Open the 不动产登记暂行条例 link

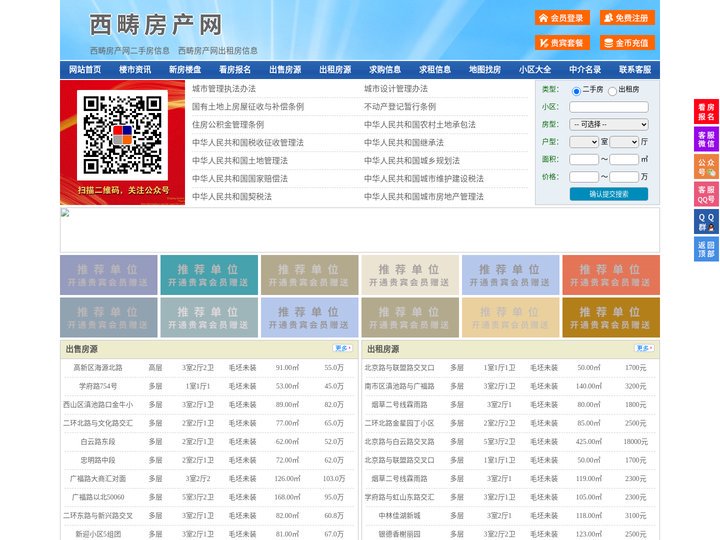tap(400, 107)
